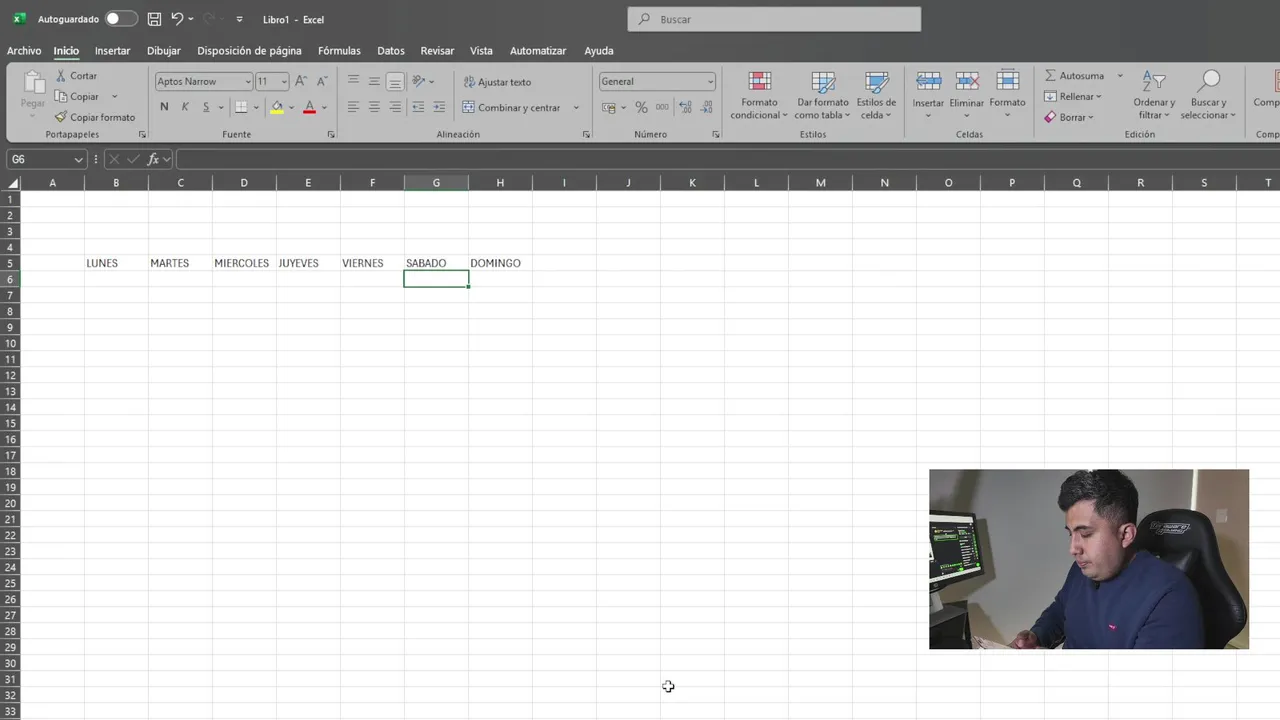Increase indent icon
The image size is (1280, 720).
click(x=440, y=107)
